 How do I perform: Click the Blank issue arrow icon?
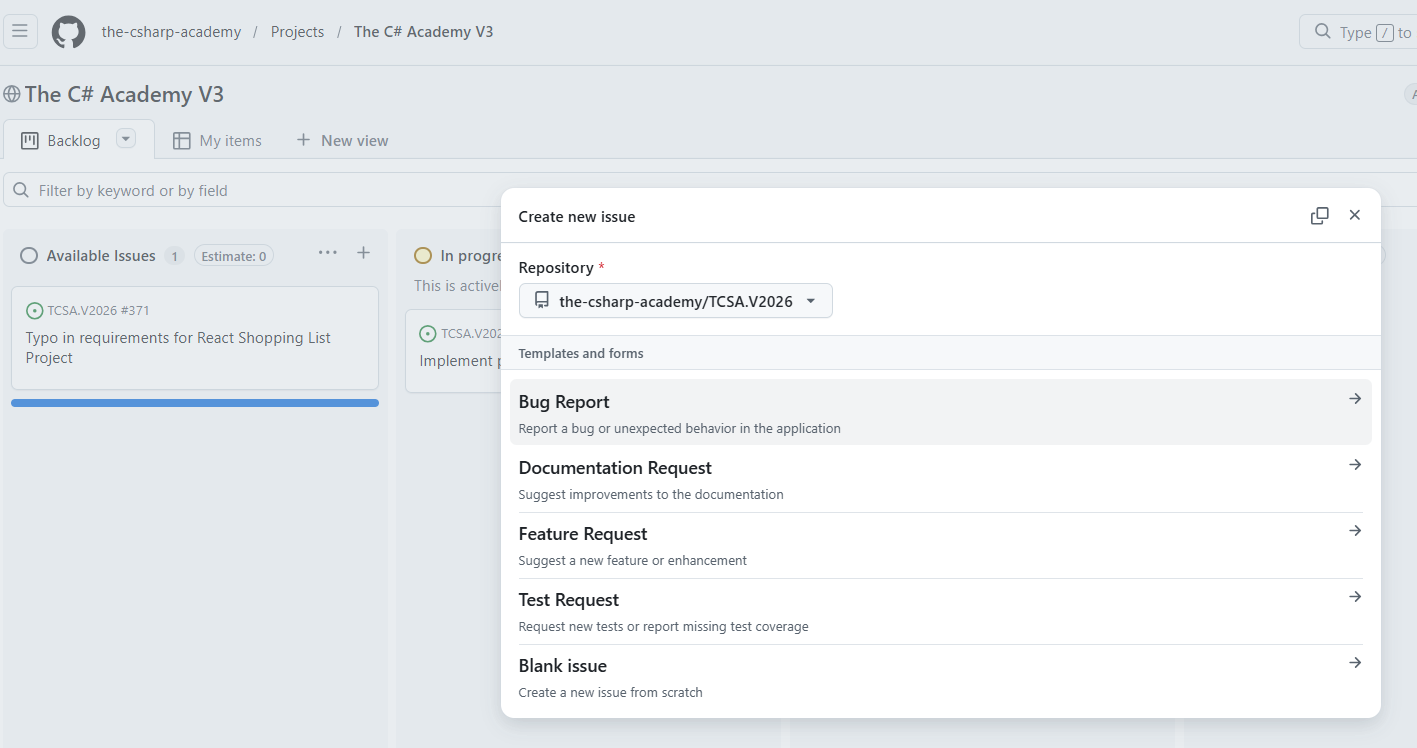[x=1355, y=663]
